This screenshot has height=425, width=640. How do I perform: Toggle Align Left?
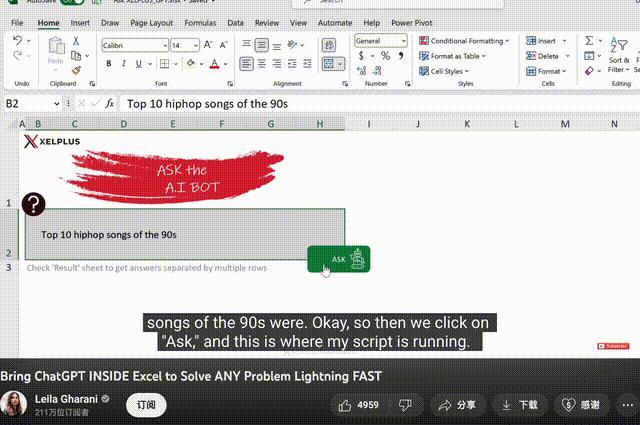click(247, 64)
